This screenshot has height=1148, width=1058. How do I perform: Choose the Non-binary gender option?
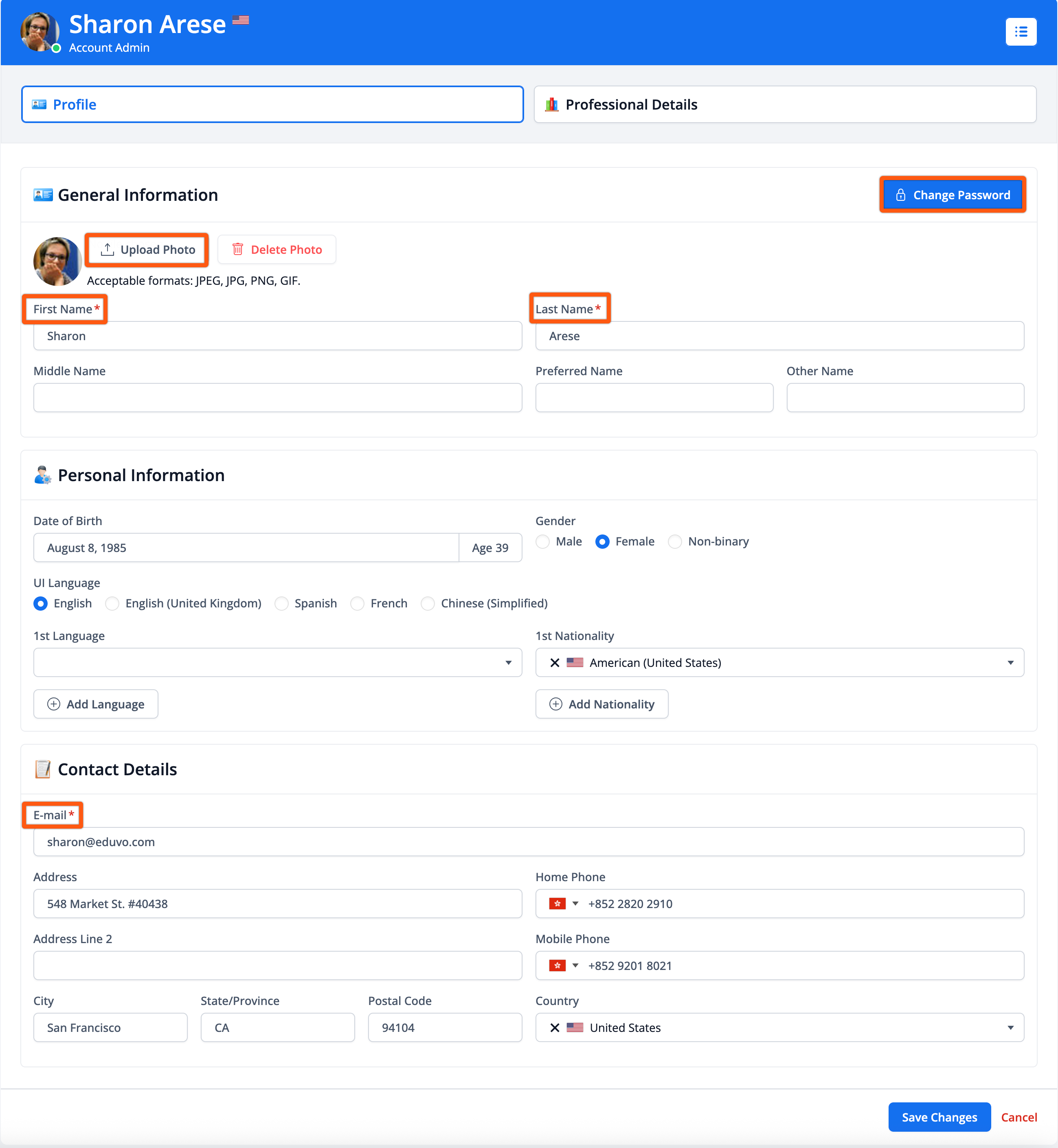coord(675,542)
